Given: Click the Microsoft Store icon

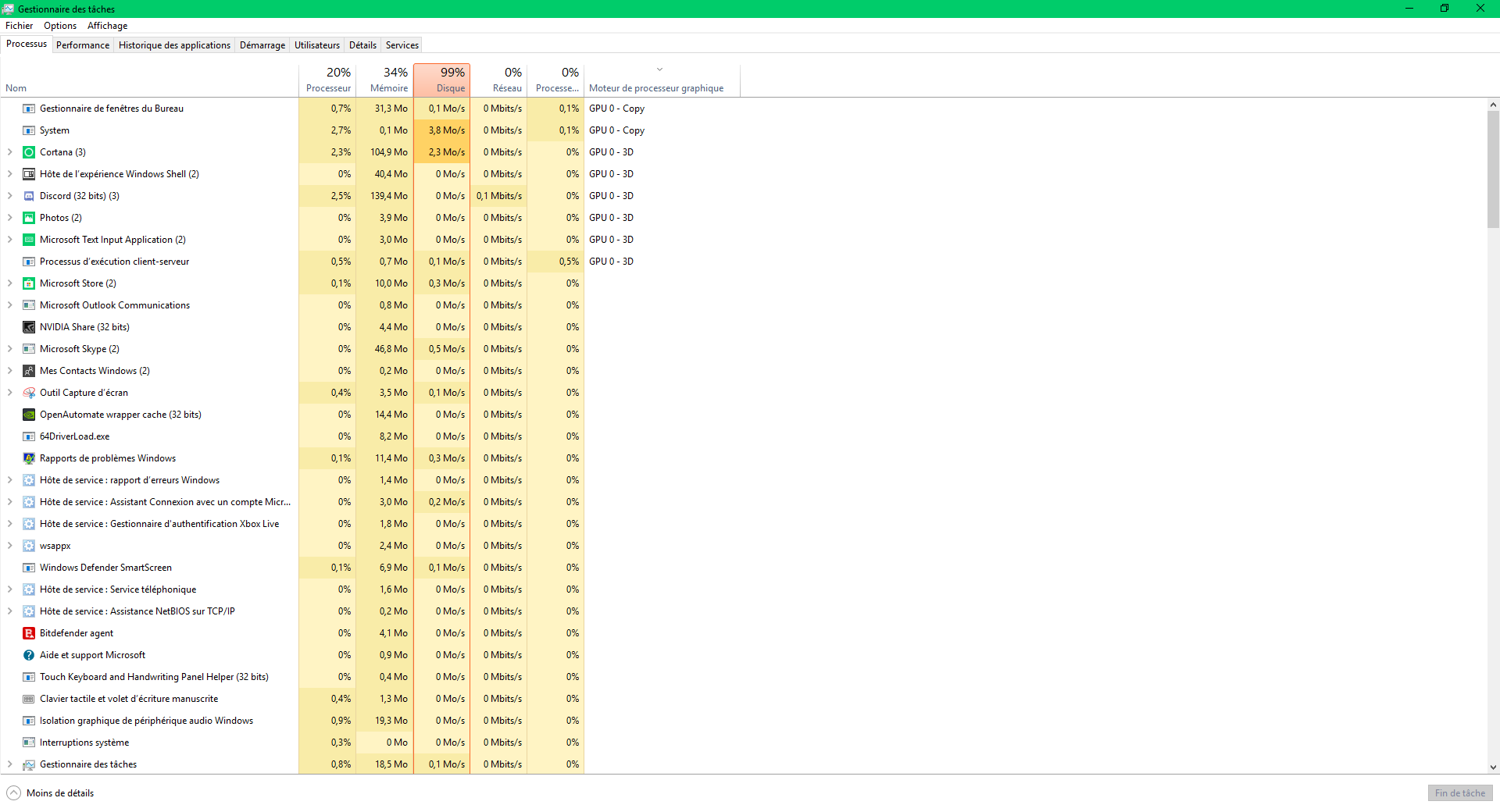Looking at the screenshot, I should (x=29, y=283).
